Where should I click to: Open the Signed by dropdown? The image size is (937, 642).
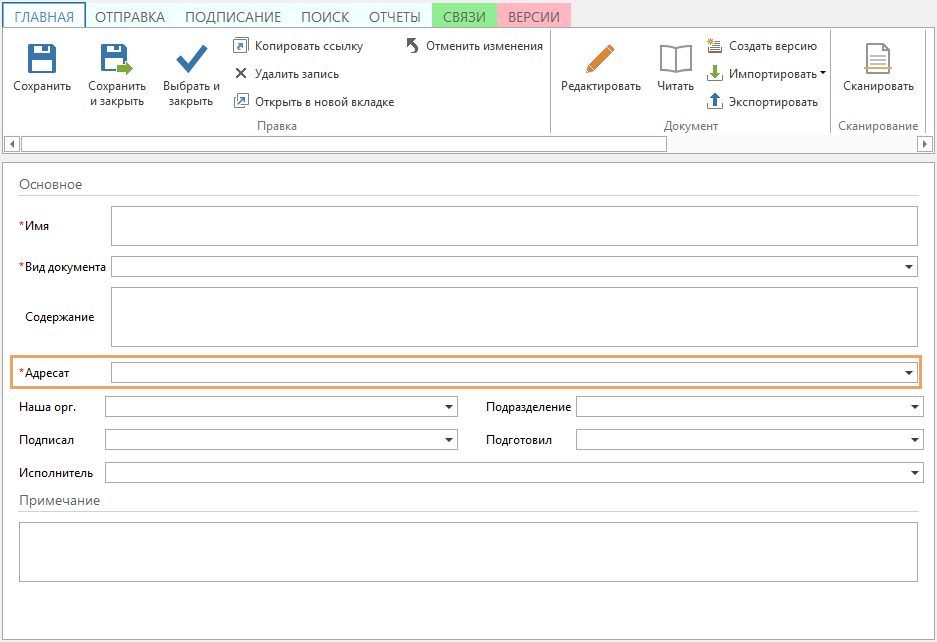449,440
